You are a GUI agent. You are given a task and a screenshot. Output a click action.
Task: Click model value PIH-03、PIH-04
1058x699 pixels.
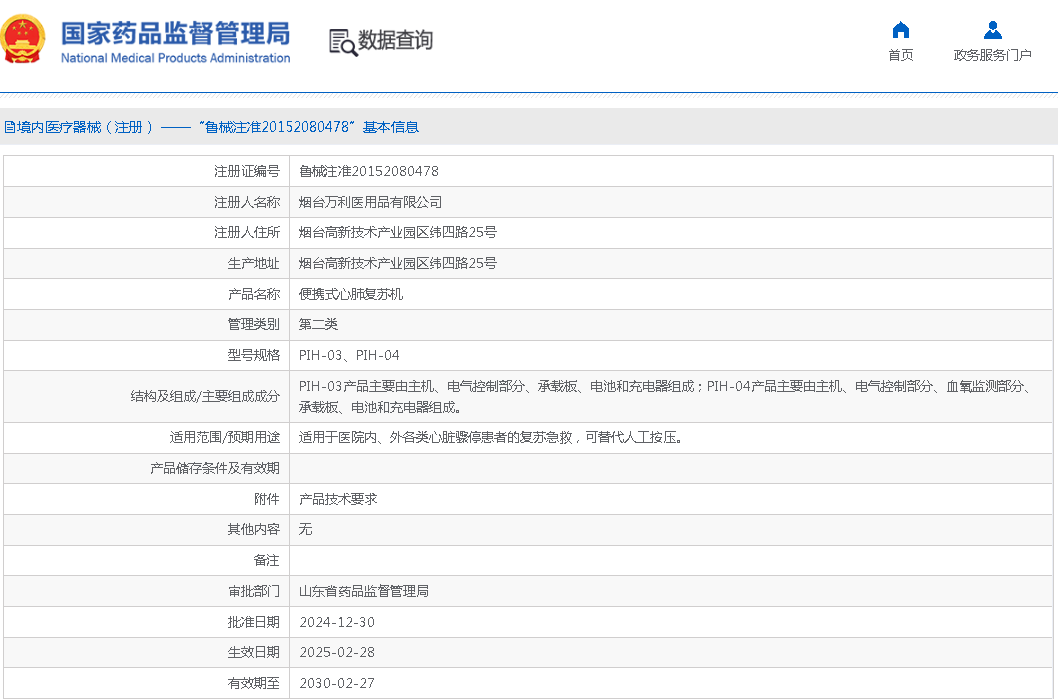[349, 355]
